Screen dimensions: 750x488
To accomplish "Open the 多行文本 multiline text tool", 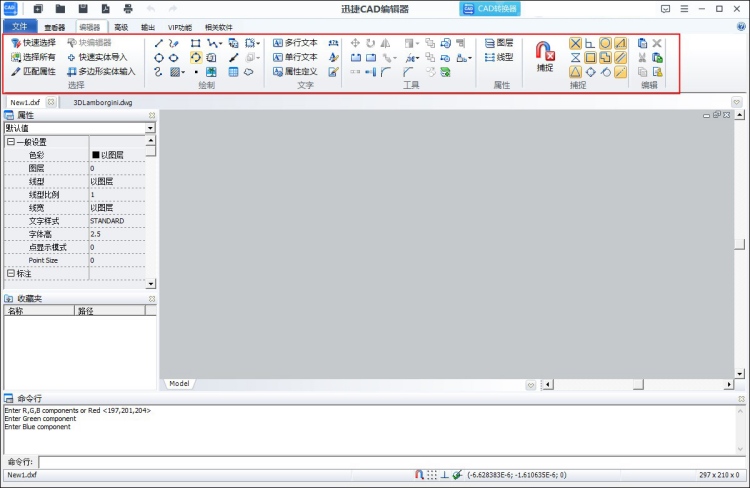I will pyautogui.click(x=295, y=43).
